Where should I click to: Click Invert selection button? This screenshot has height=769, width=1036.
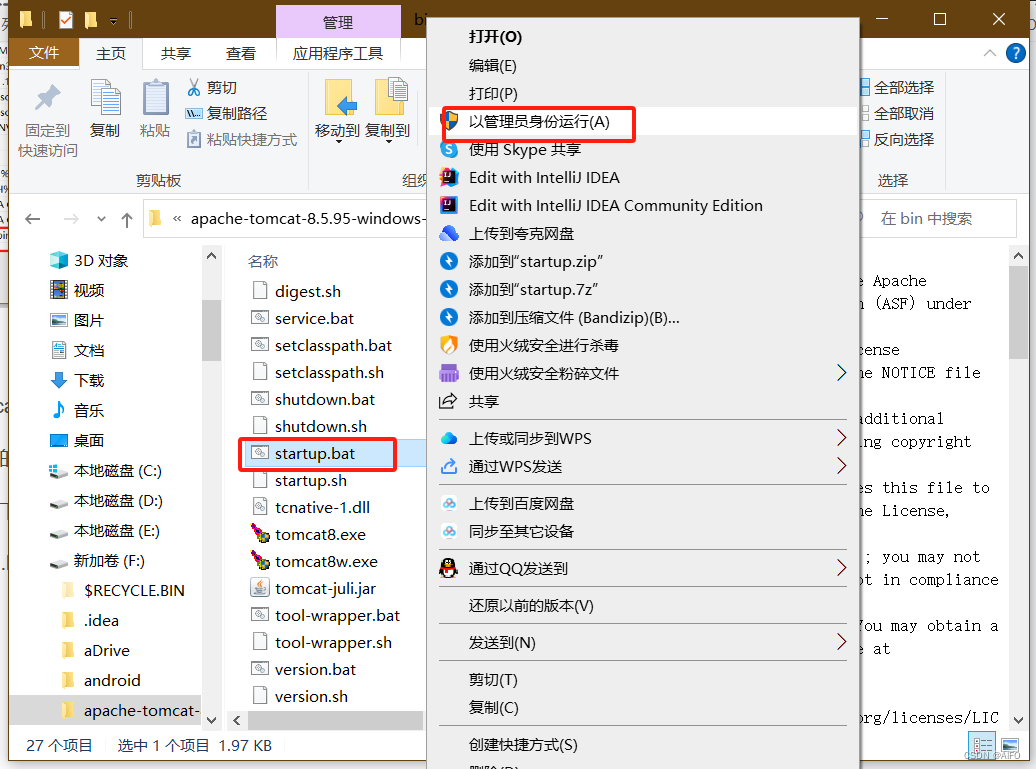tap(897, 139)
